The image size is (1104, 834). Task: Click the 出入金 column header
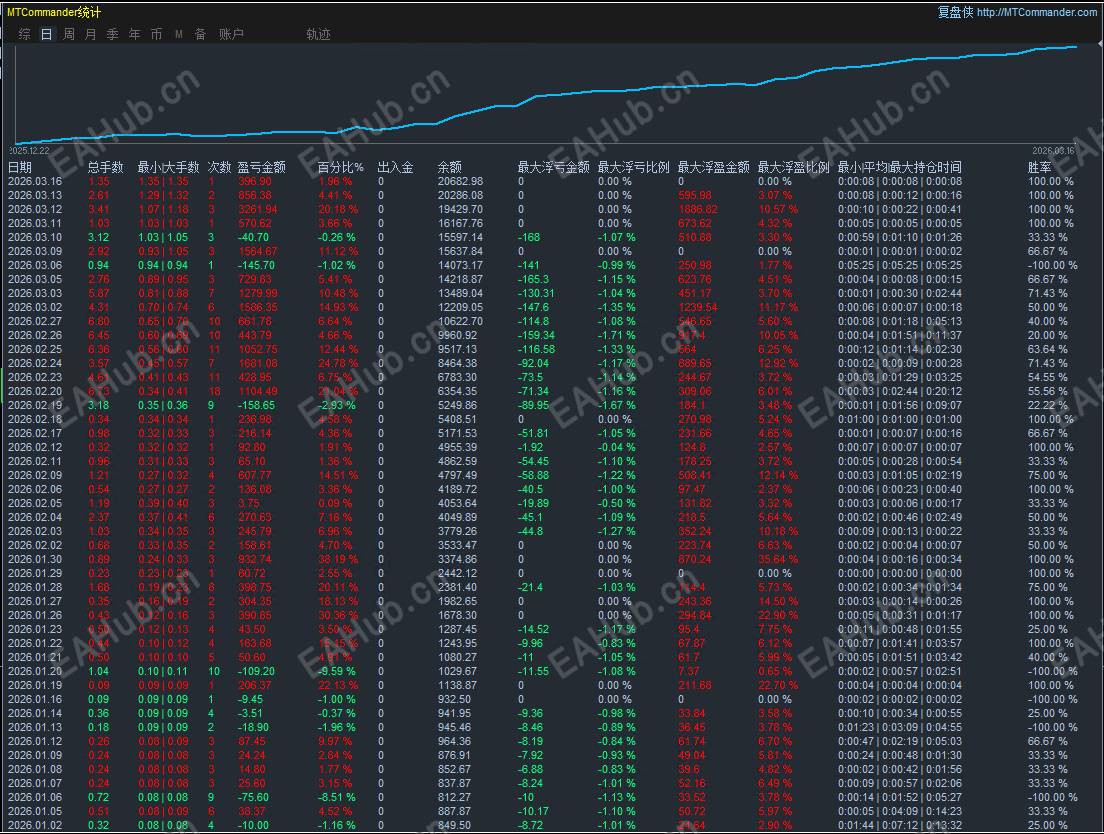[395, 167]
